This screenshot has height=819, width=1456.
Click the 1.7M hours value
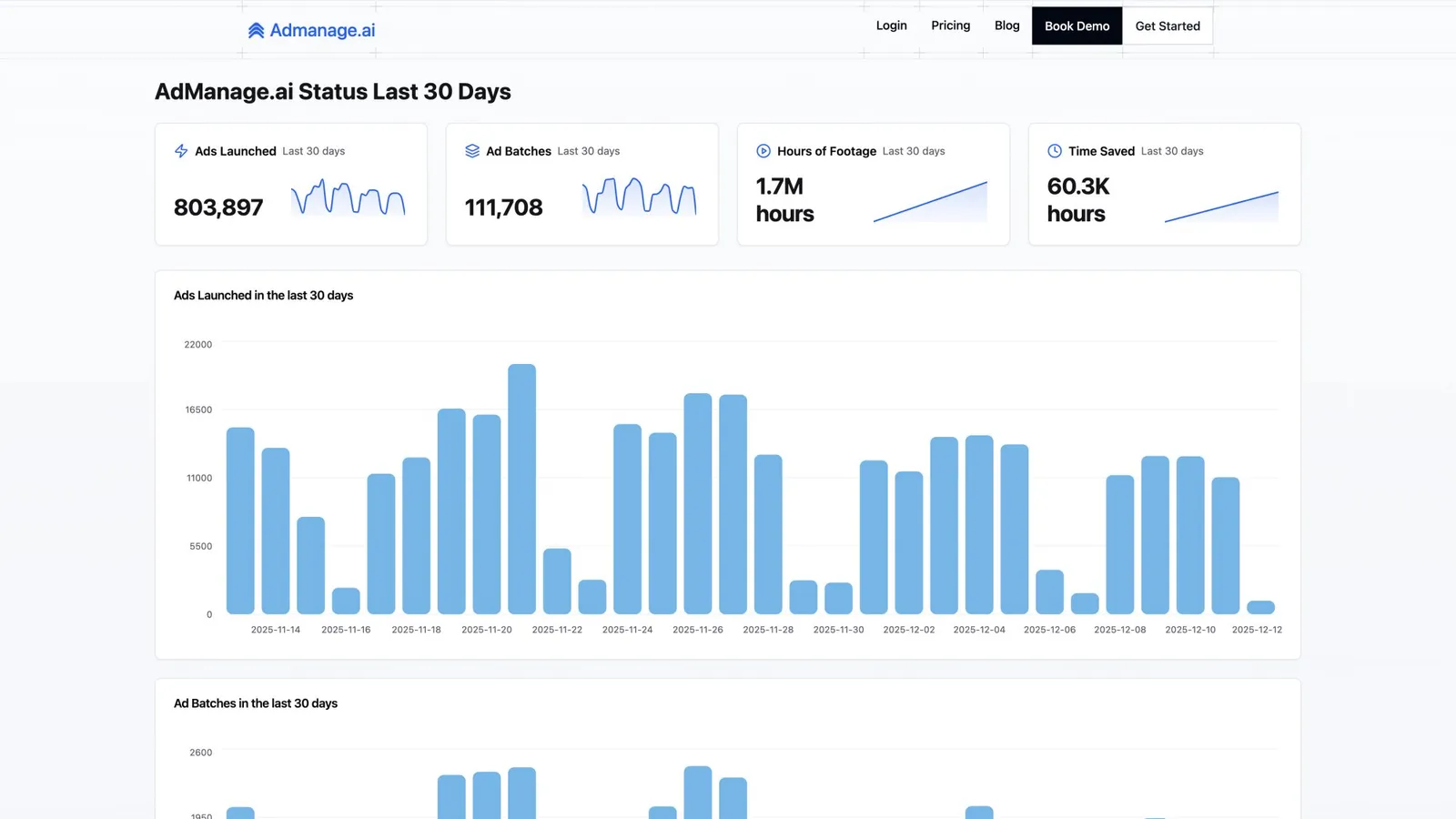click(784, 200)
